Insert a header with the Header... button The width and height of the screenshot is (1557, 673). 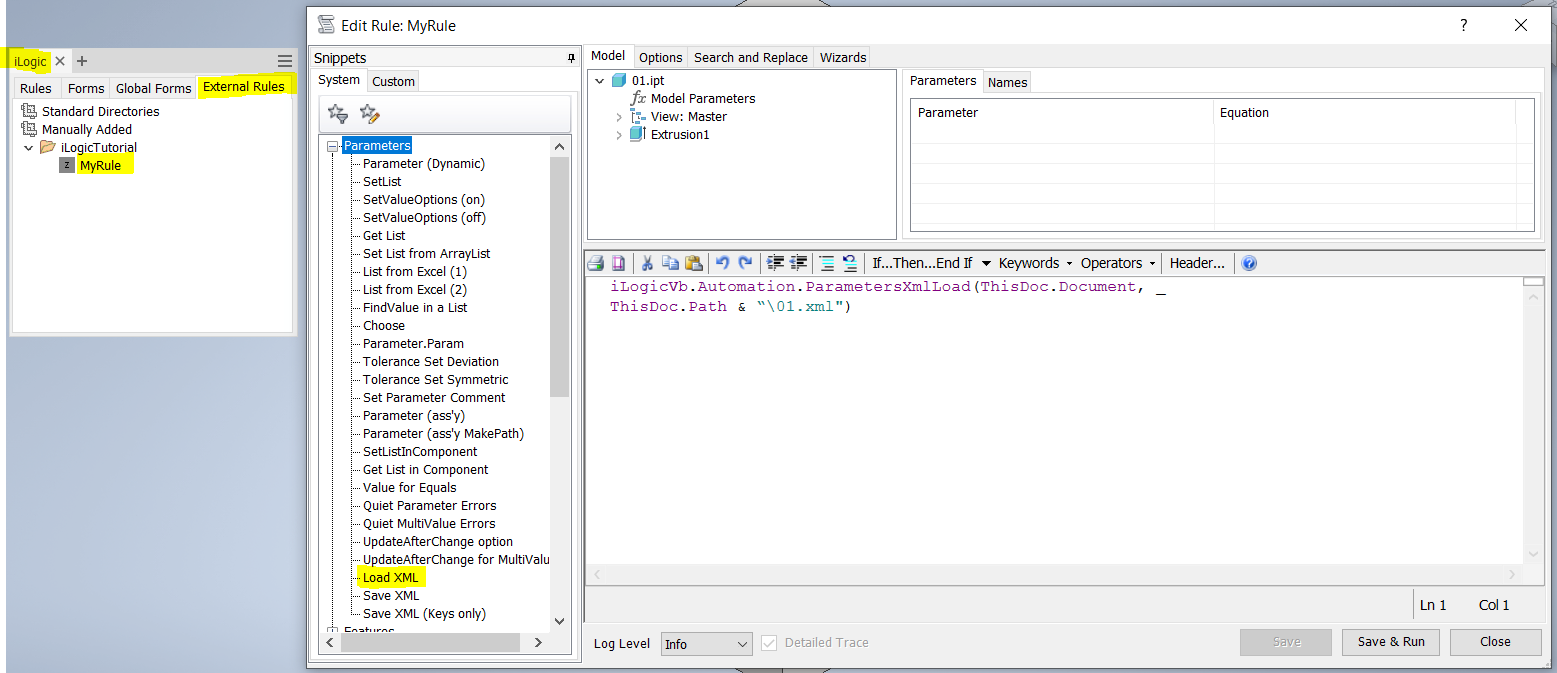1196,262
